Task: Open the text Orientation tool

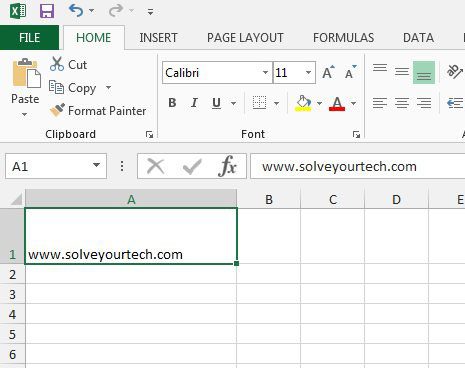Action: [455, 72]
